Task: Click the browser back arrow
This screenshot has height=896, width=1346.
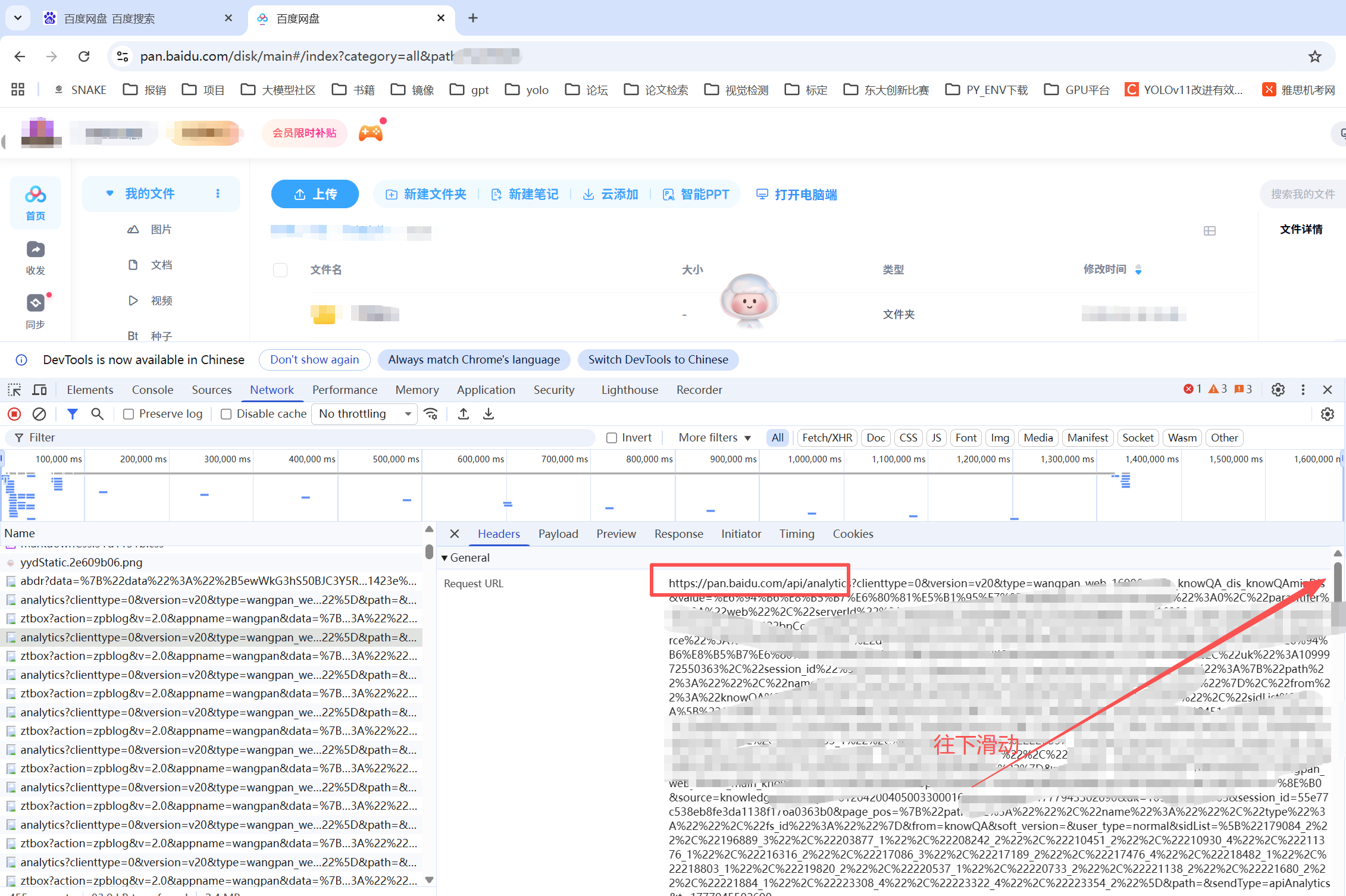Action: [x=20, y=57]
